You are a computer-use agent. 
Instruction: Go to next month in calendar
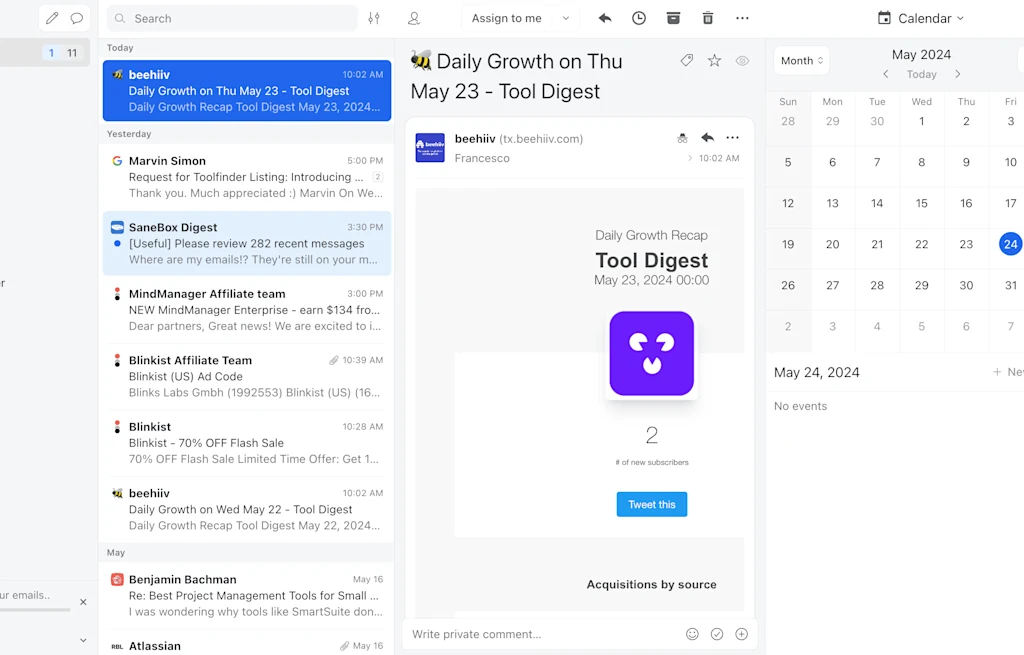(957, 74)
